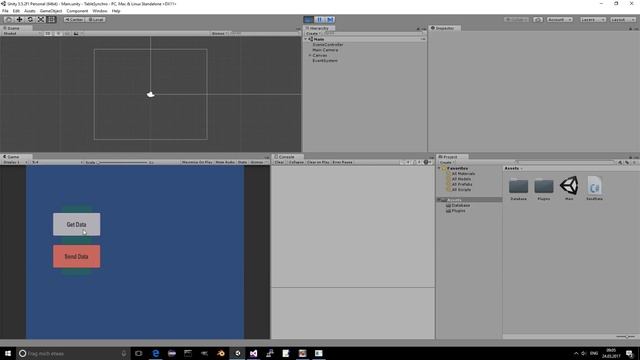Toggle scene audio button
640x360 pixels.
(67, 33)
